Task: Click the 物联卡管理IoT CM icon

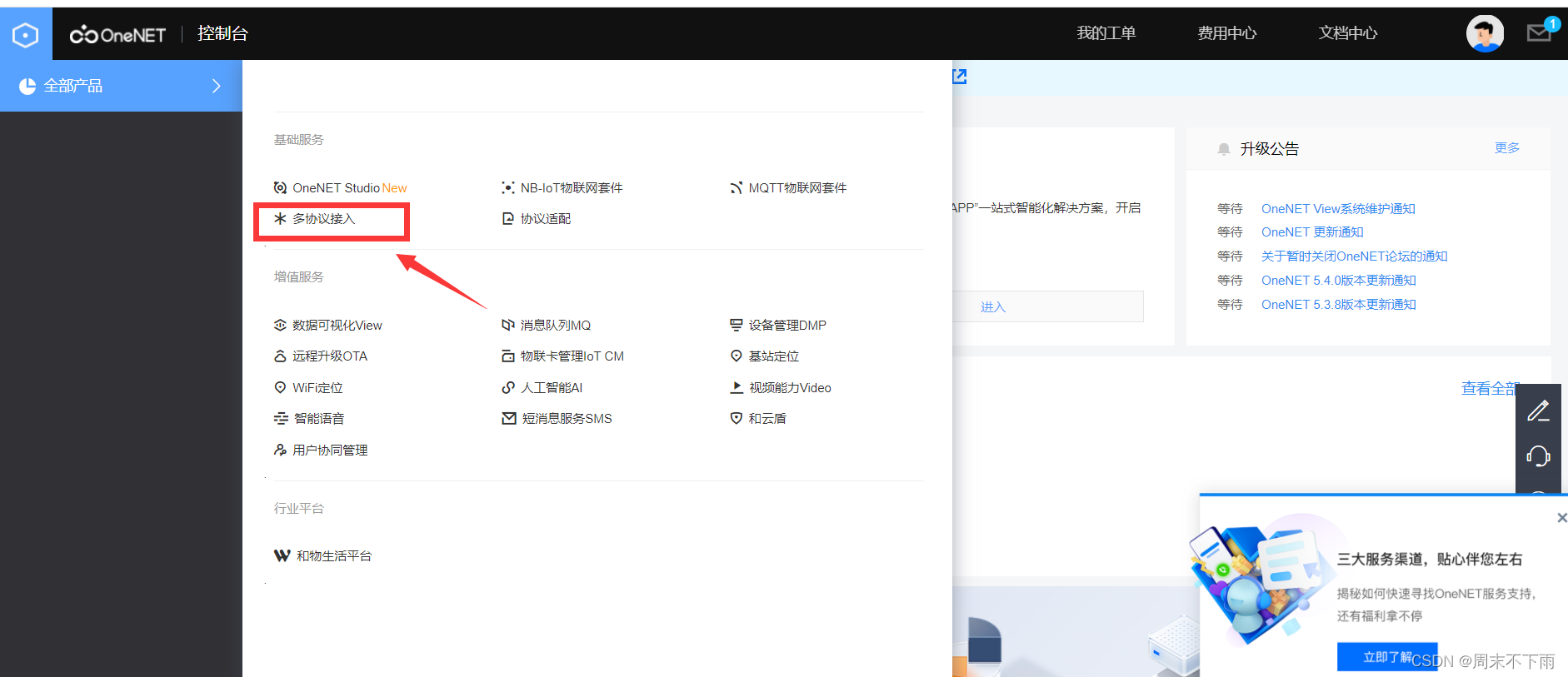Action: [507, 356]
